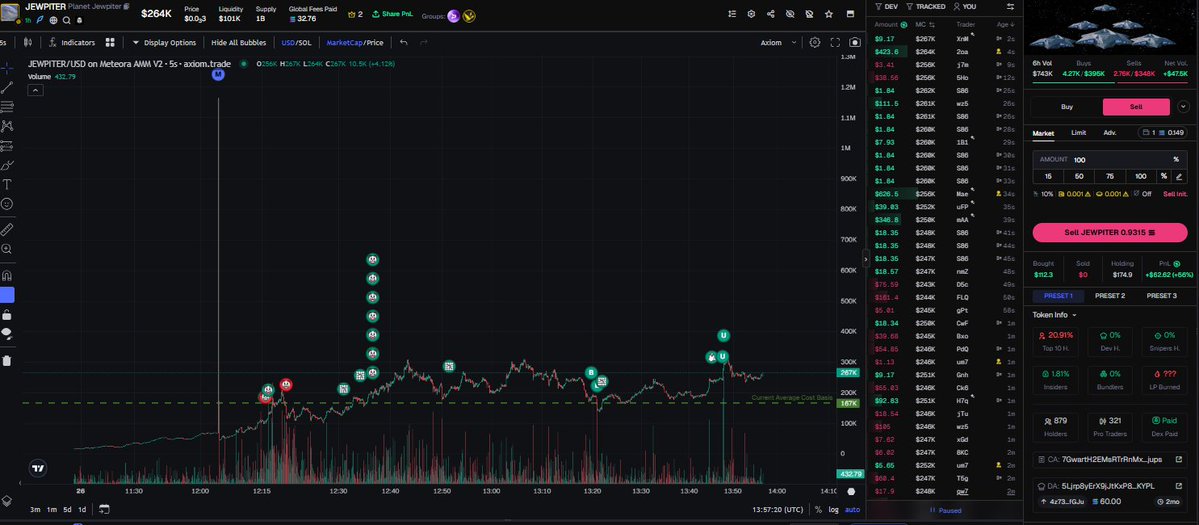This screenshot has width=1199, height=525.
Task: Select the Buy tab
Action: pyautogui.click(x=1067, y=107)
